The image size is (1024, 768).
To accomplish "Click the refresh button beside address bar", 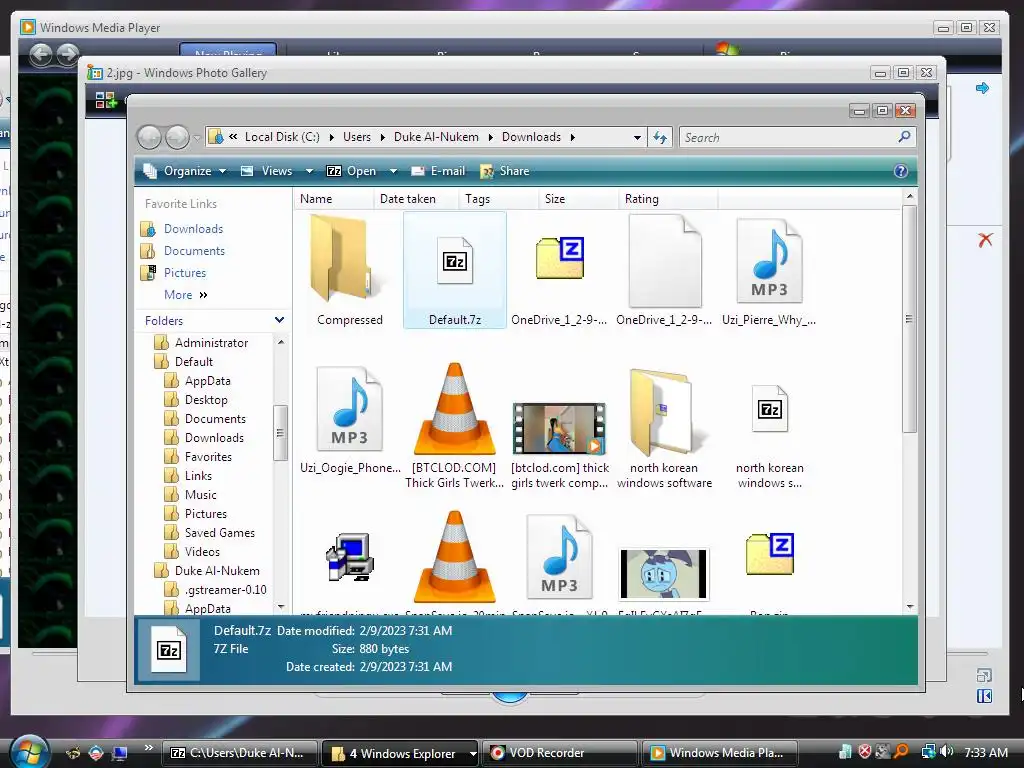I will [x=660, y=137].
